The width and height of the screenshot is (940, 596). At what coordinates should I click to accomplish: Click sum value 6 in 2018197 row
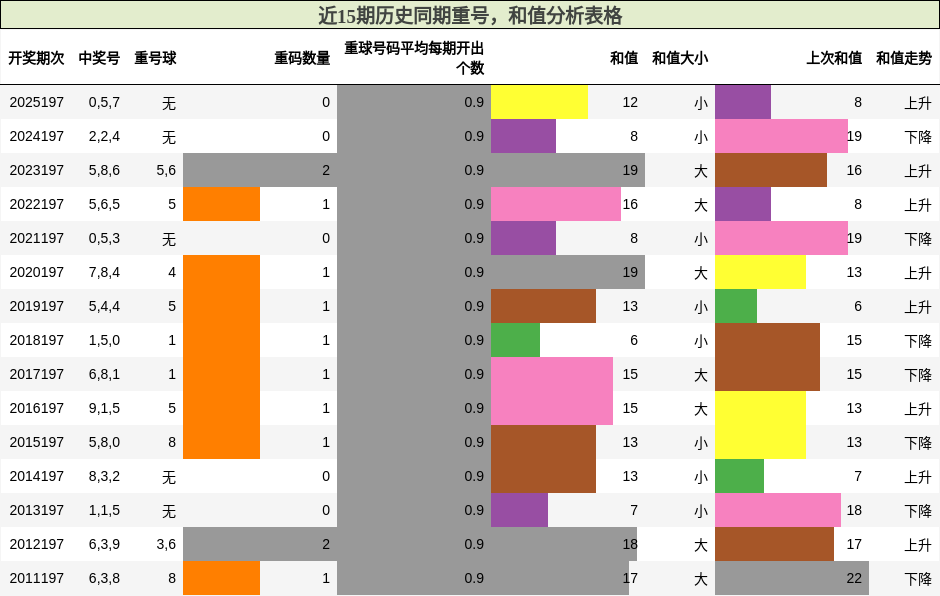(x=634, y=341)
